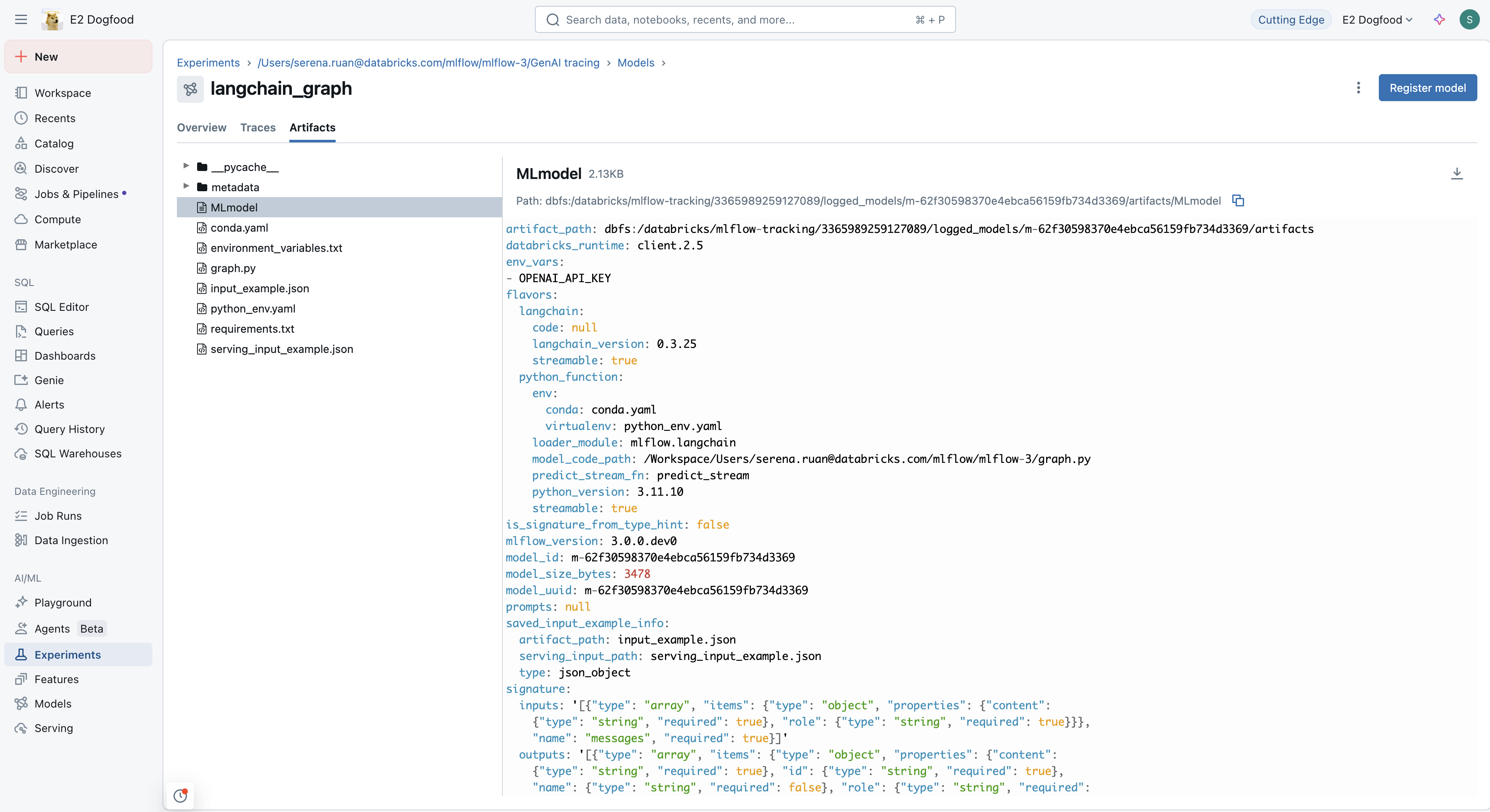
Task: Expand the metadata folder
Action: (x=186, y=186)
